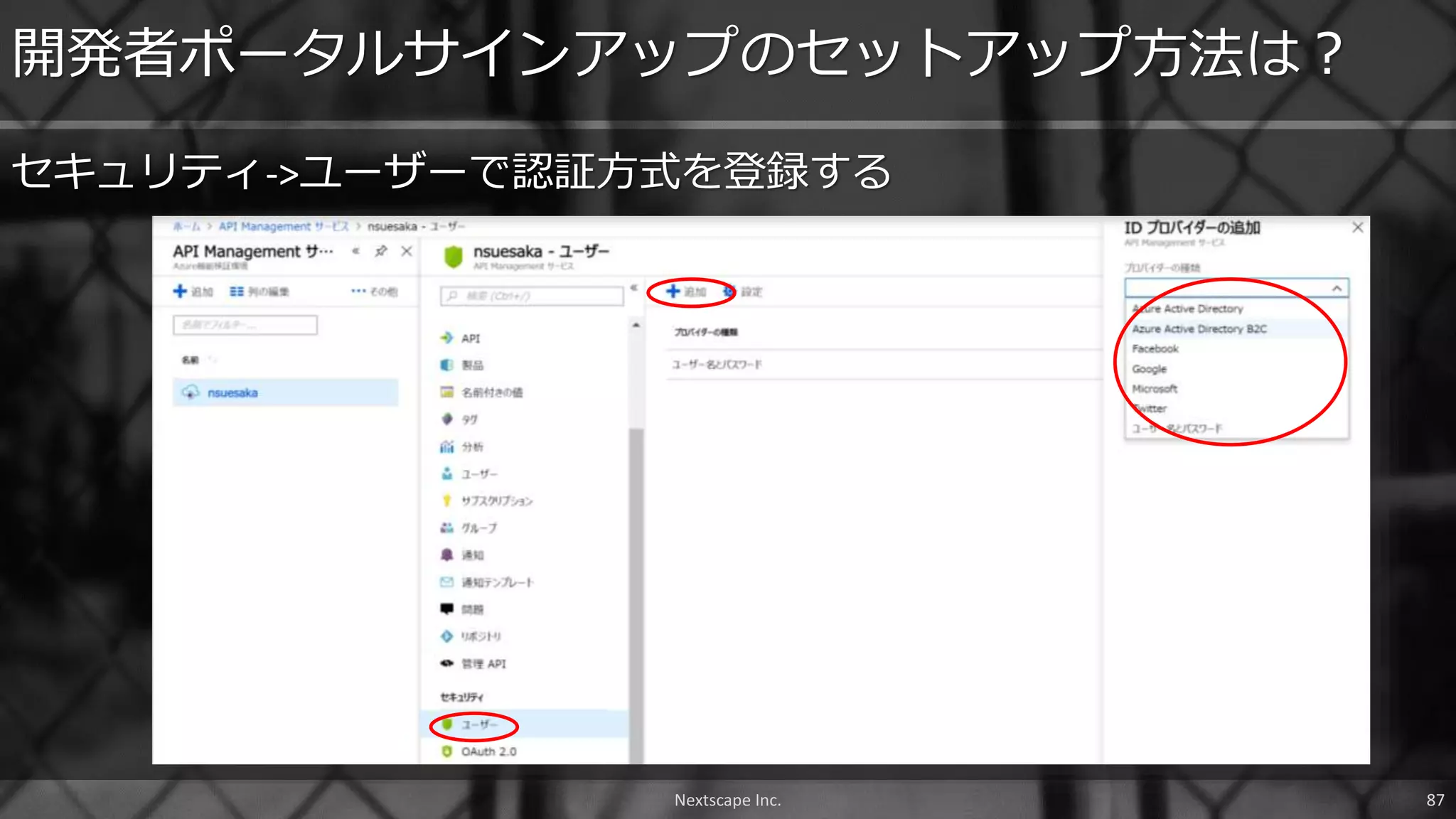Image resolution: width=1456 pixels, height=819 pixels.
Task: Click the nsuesaka shield icon in blade header
Action: pyautogui.click(x=453, y=257)
